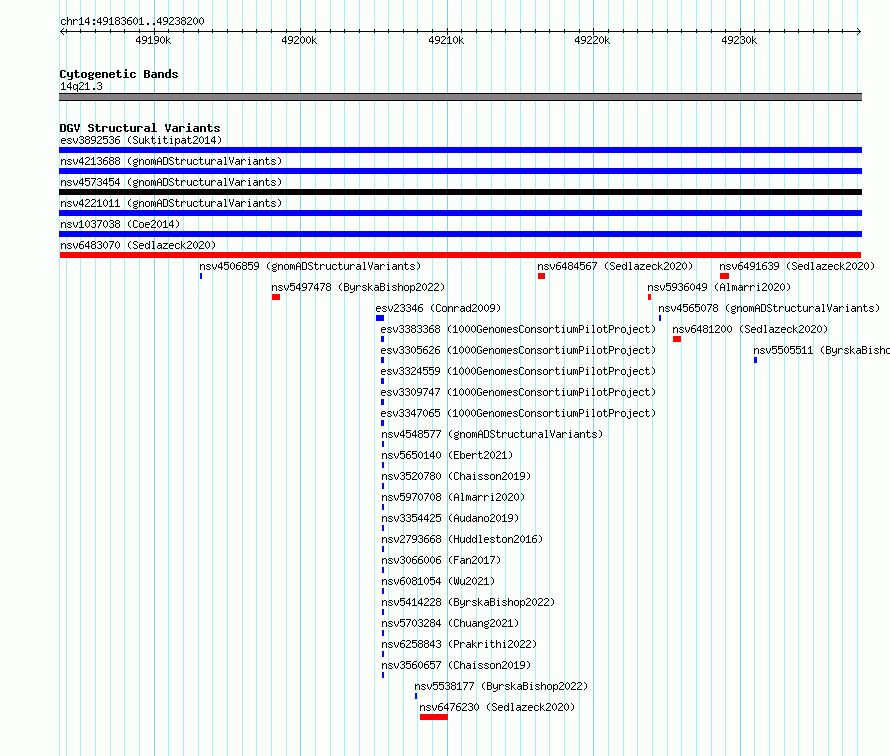Click the chr14:49183601..49238200 coordinates text
The width and height of the screenshot is (890, 756).
point(132,21)
